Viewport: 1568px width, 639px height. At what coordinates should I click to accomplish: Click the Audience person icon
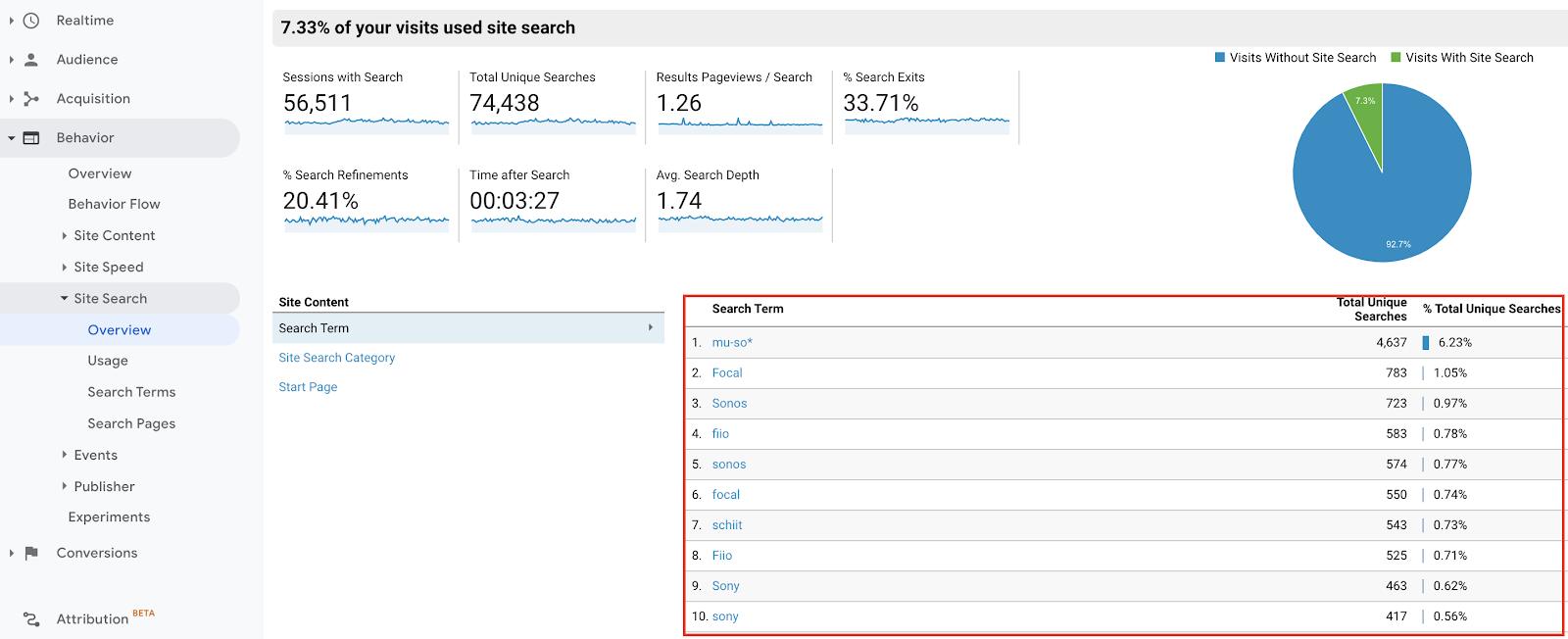click(31, 60)
